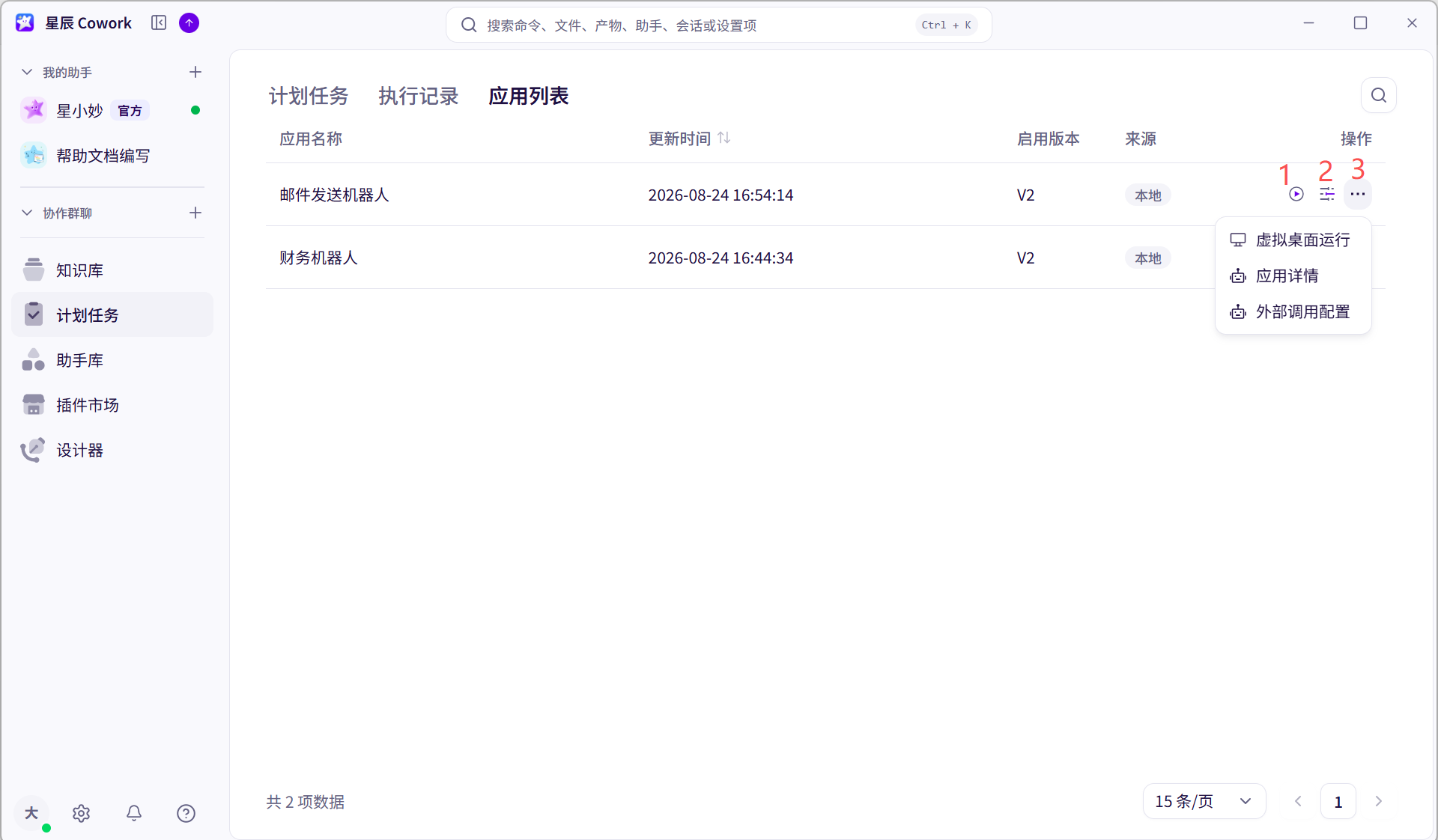Collapse the sidebar with the panel toggle icon
This screenshot has width=1438, height=840.
159,23
